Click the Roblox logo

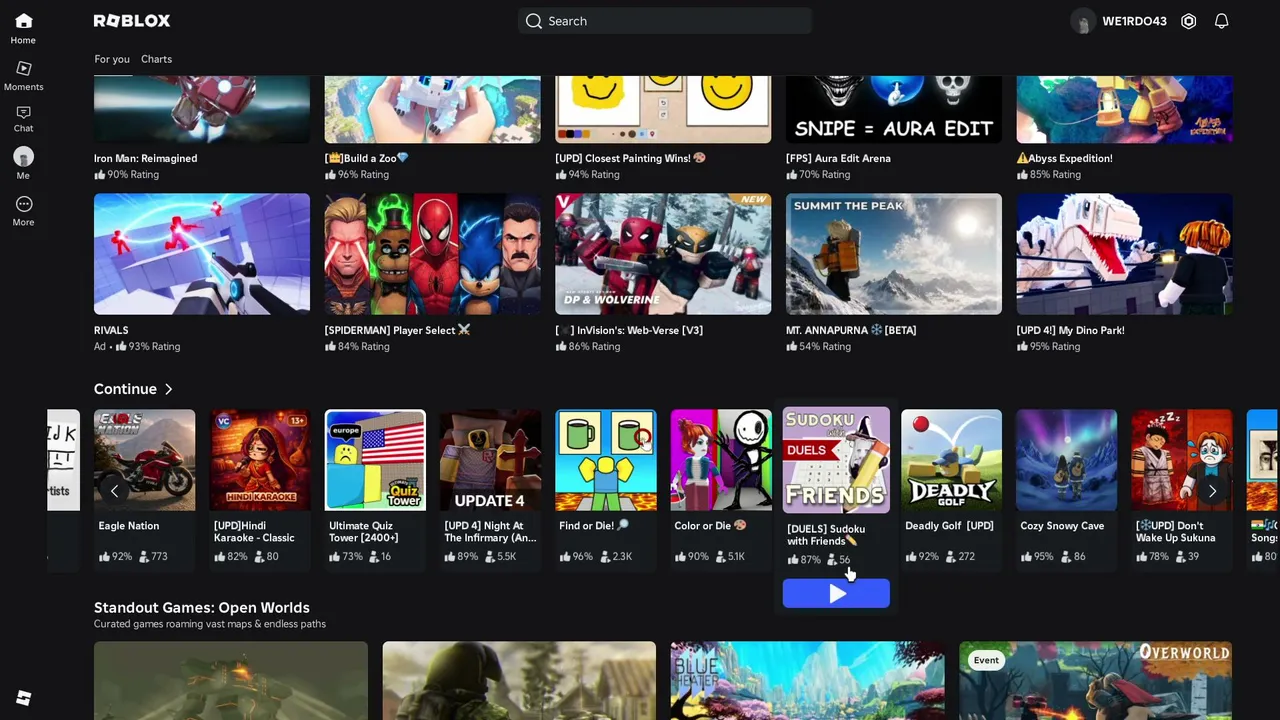132,21
